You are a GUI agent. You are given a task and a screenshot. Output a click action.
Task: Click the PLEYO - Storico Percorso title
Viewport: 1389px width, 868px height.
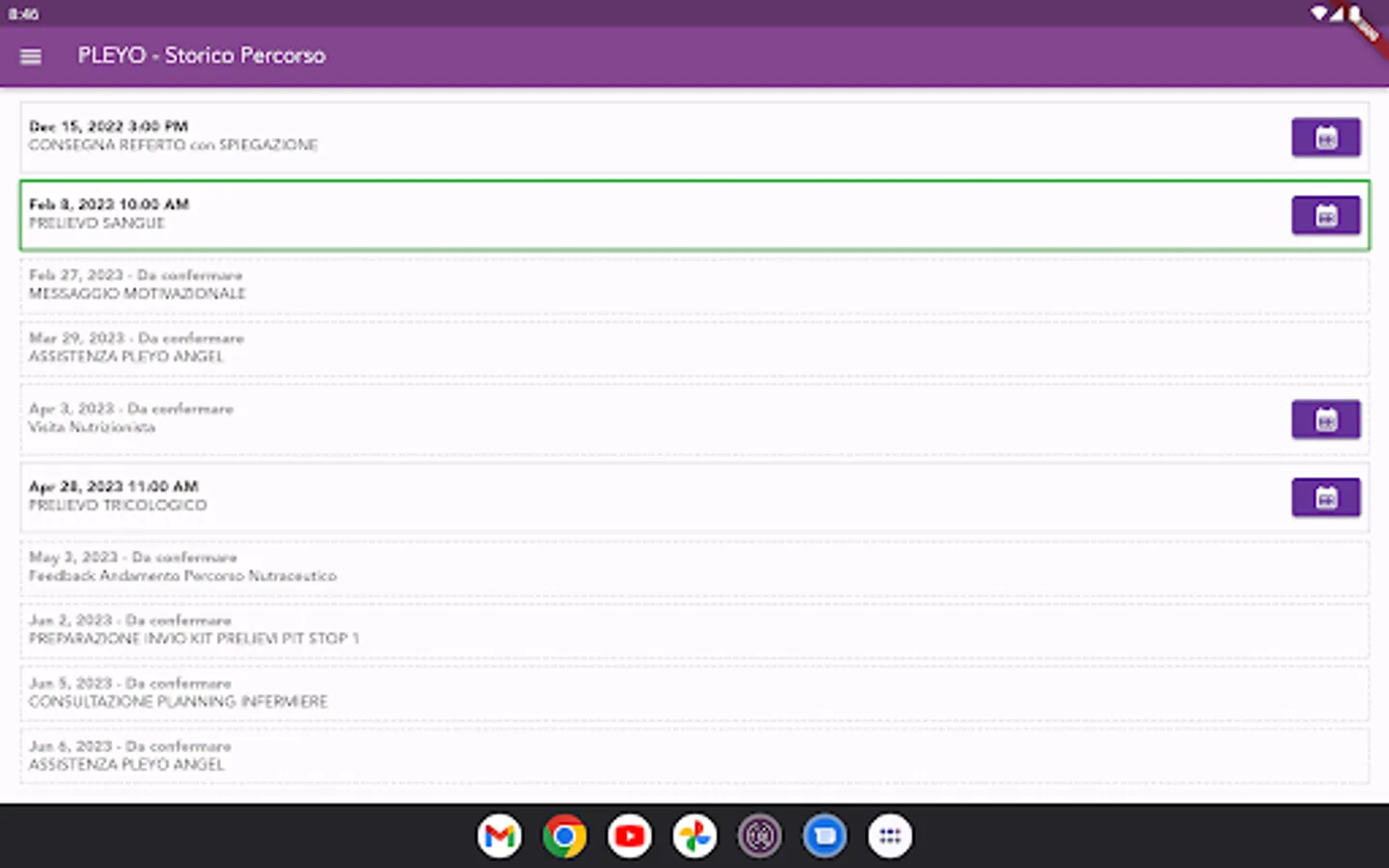[x=202, y=56]
